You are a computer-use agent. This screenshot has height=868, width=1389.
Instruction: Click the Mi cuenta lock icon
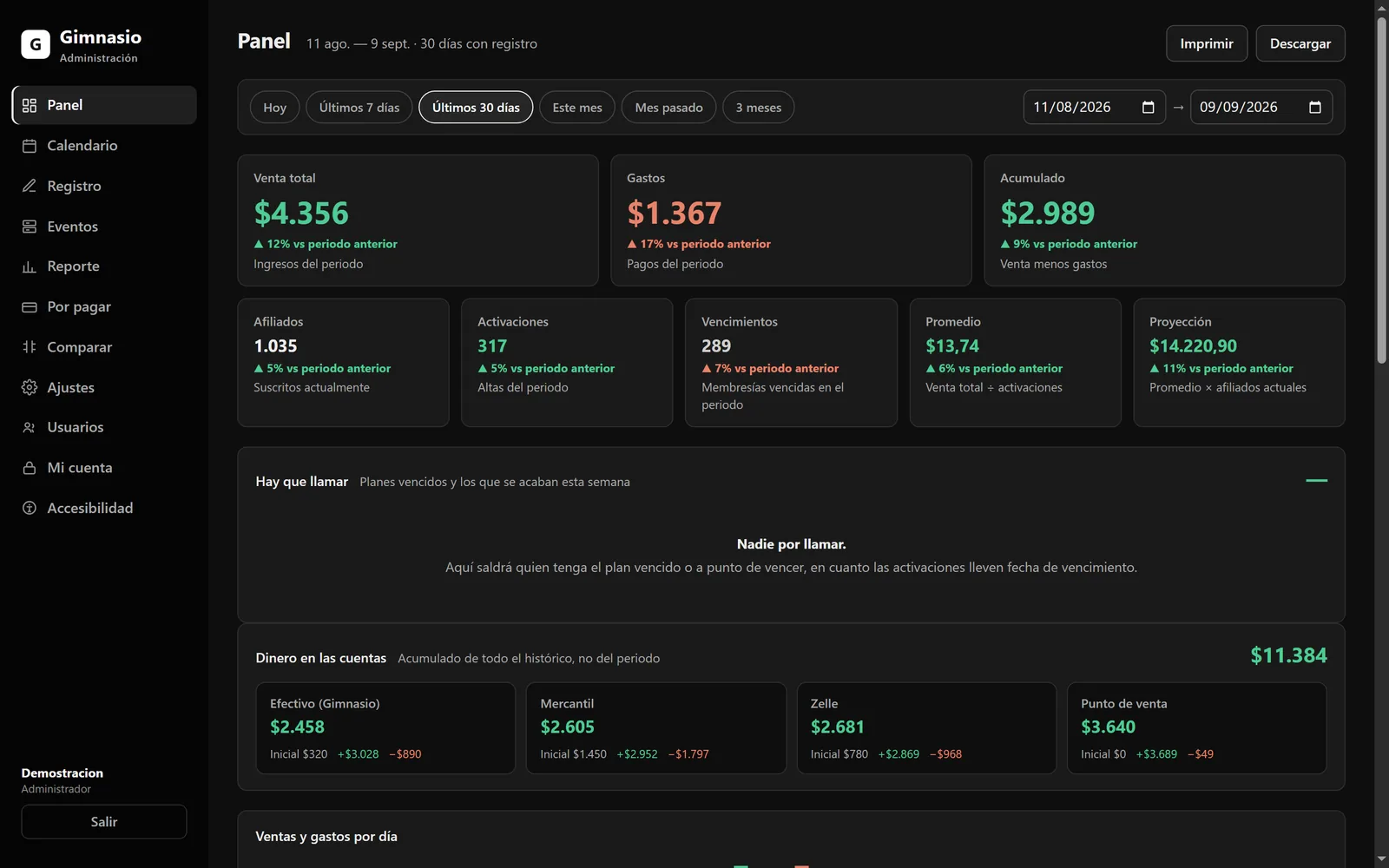tap(30, 468)
